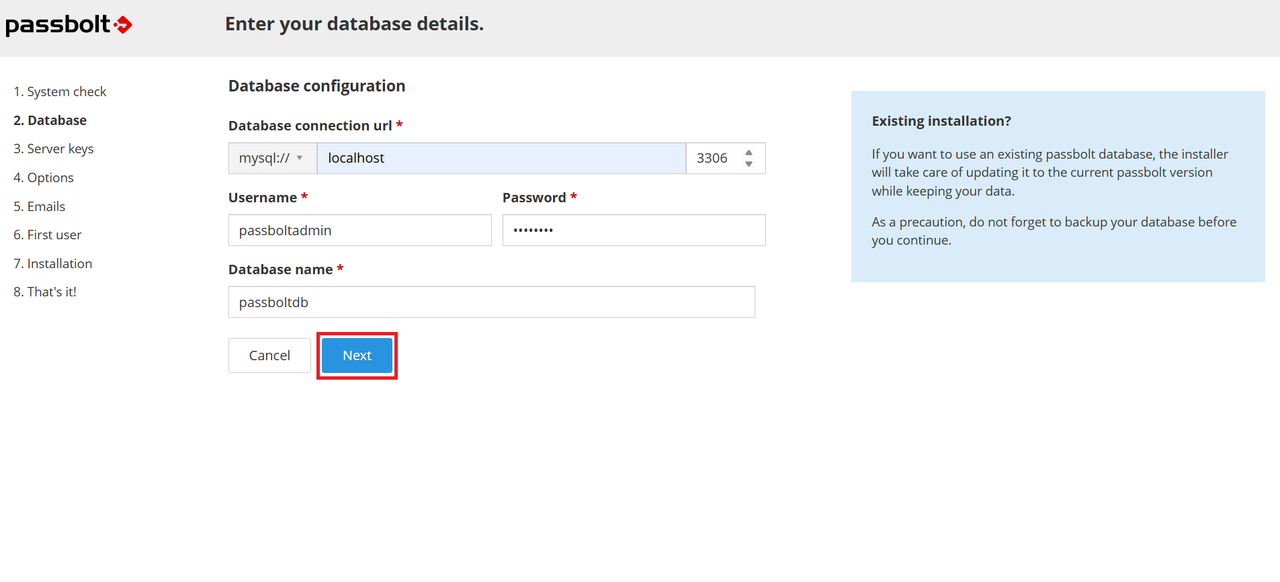
Task: Open the mysql:// protocol dropdown
Action: pos(272,158)
